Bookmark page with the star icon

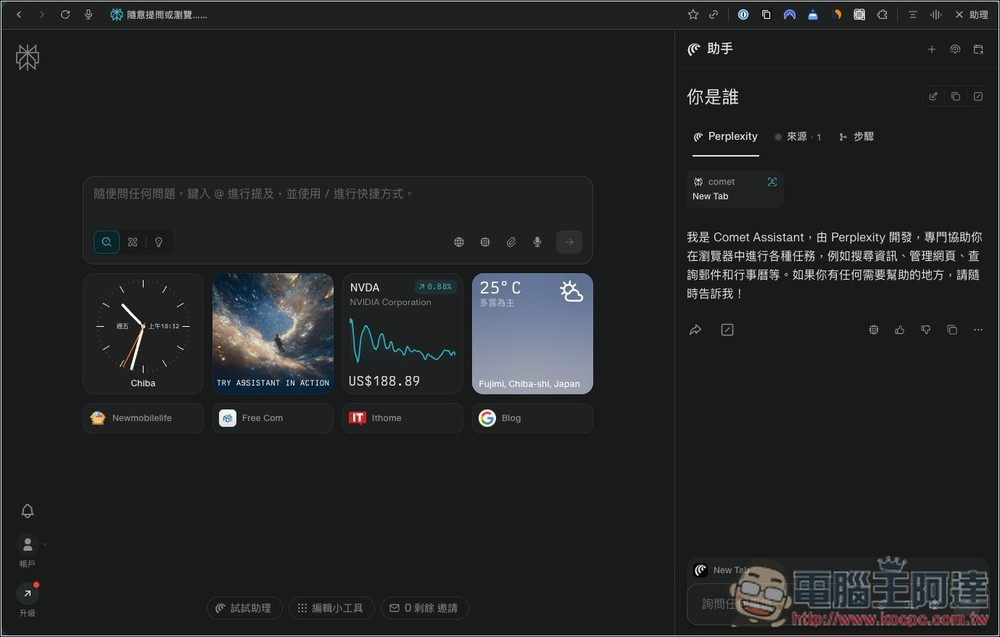click(x=693, y=15)
